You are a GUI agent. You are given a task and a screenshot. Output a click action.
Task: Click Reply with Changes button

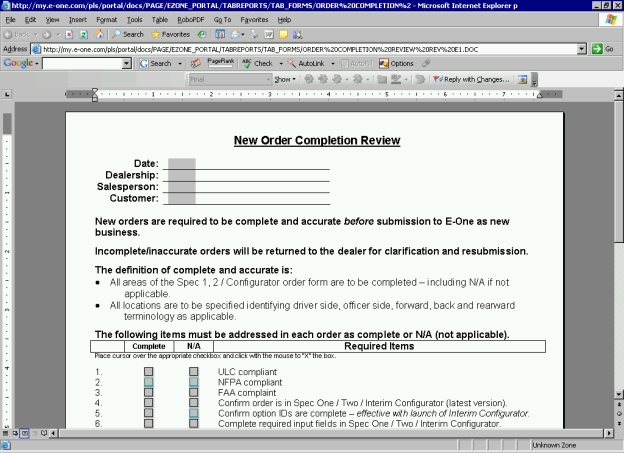471,80
